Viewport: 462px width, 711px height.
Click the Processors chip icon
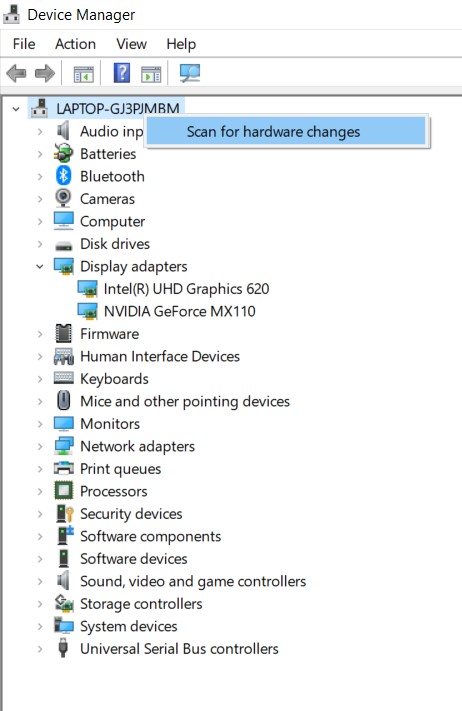coord(63,491)
